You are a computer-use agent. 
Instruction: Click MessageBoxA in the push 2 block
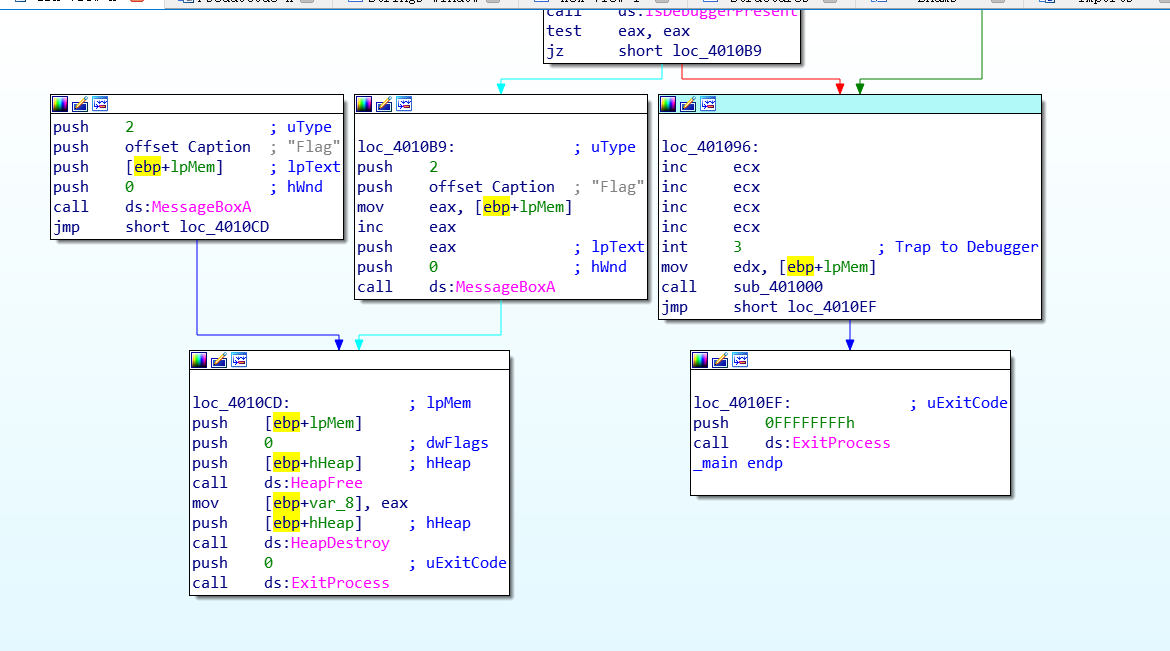pos(201,207)
